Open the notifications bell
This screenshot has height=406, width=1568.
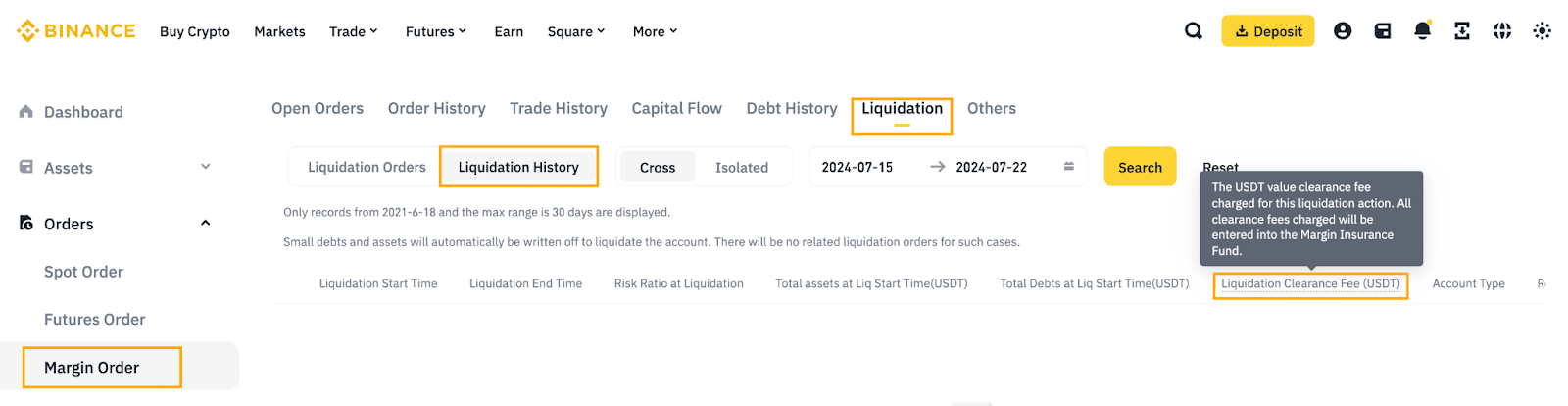click(x=1422, y=31)
